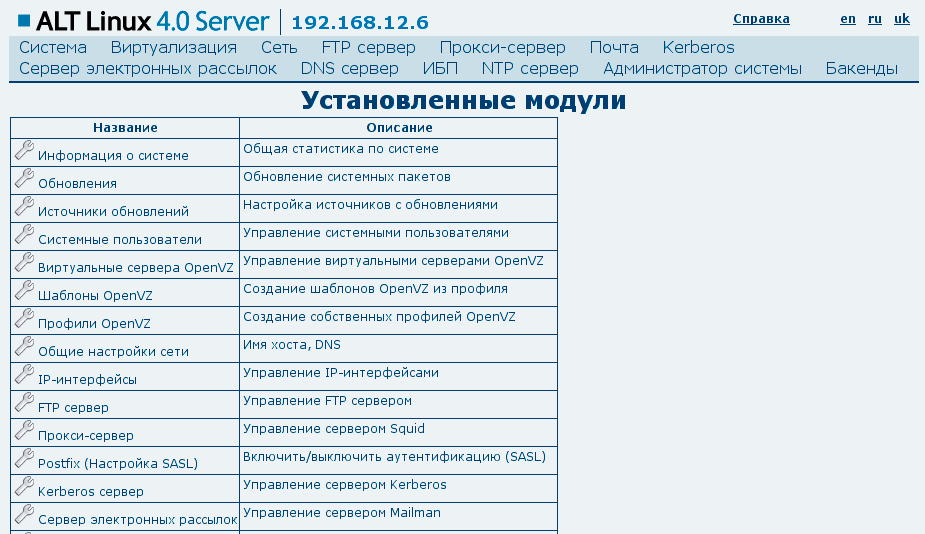Click the ALT Linux 4.0 Server title
925x534 pixels.
(x=152, y=21)
